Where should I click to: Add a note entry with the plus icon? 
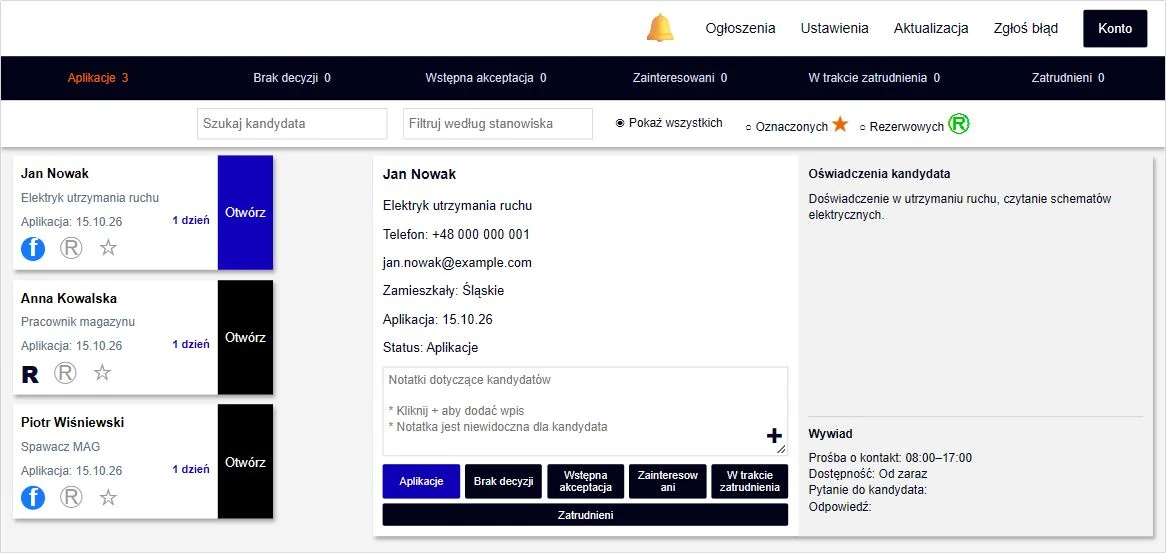tap(774, 436)
